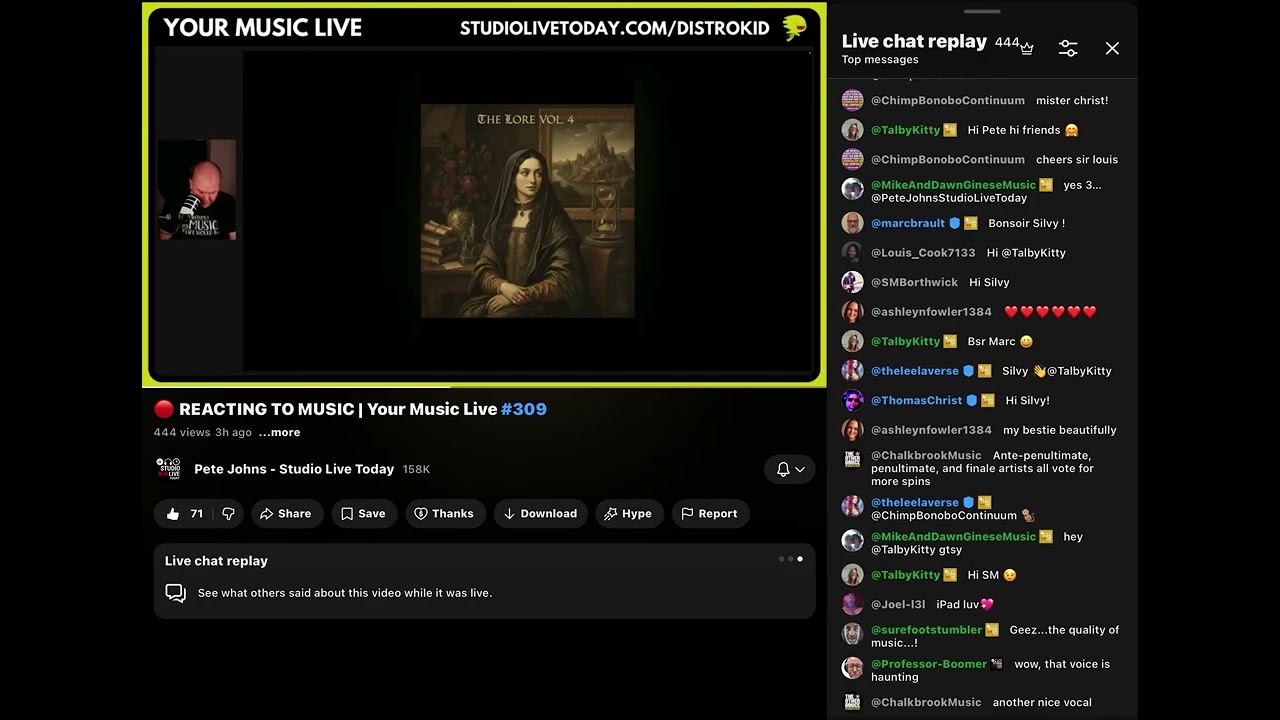Open avatar beside "Hi Pete hi friends"
This screenshot has width=1280, height=720.
(x=852, y=130)
